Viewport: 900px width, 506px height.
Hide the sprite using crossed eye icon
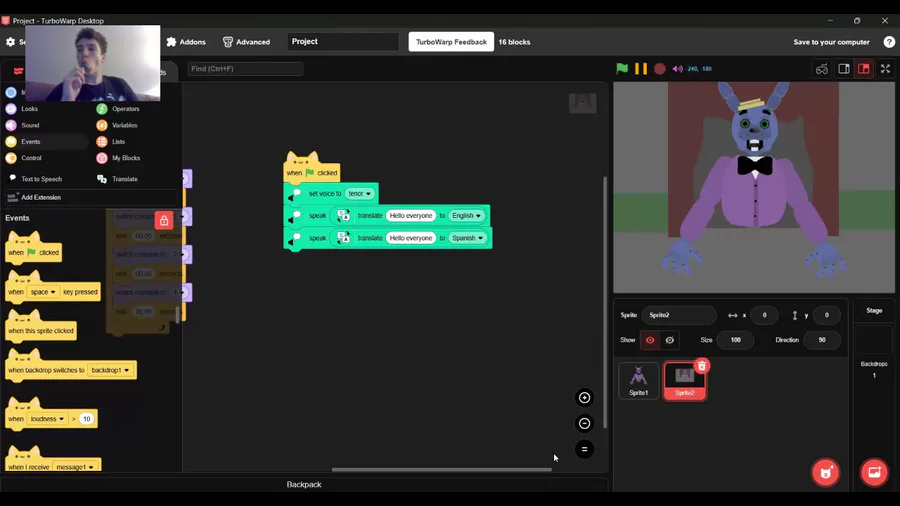(669, 340)
